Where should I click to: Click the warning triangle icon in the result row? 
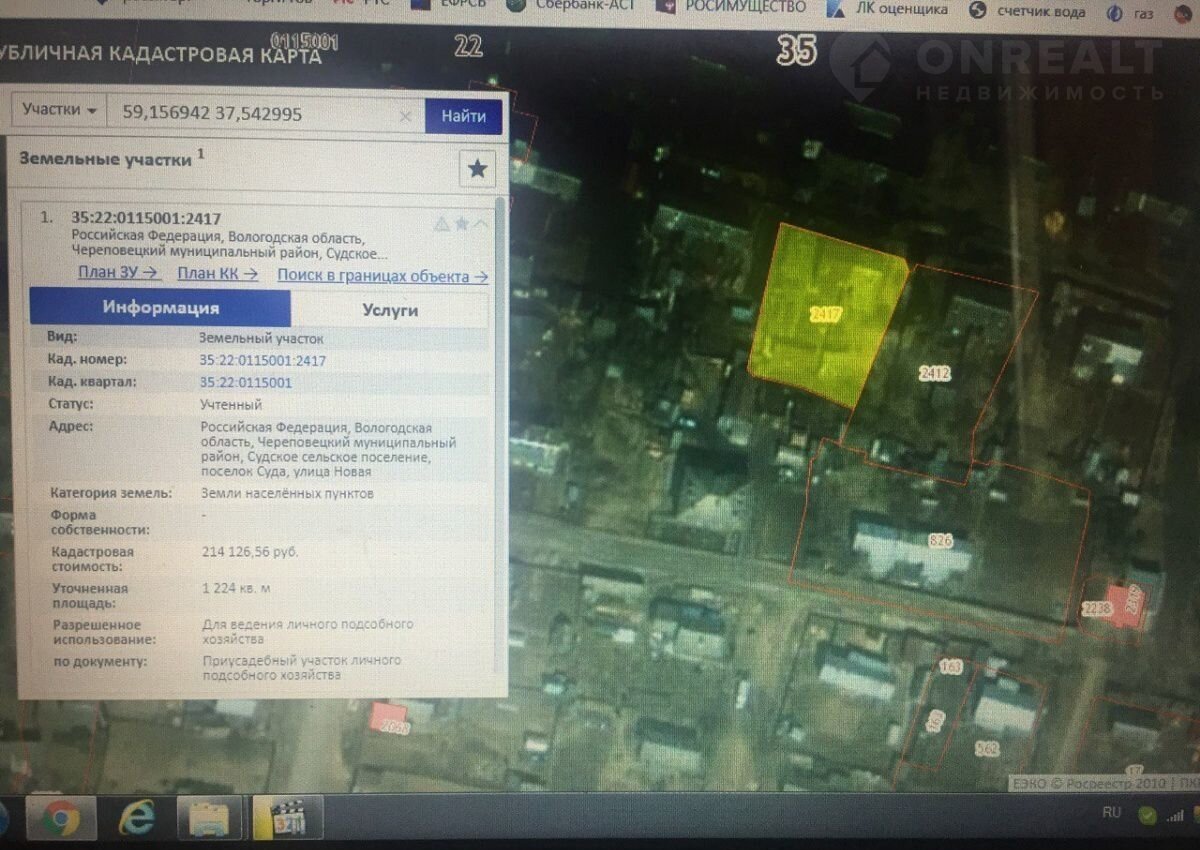tap(441, 224)
